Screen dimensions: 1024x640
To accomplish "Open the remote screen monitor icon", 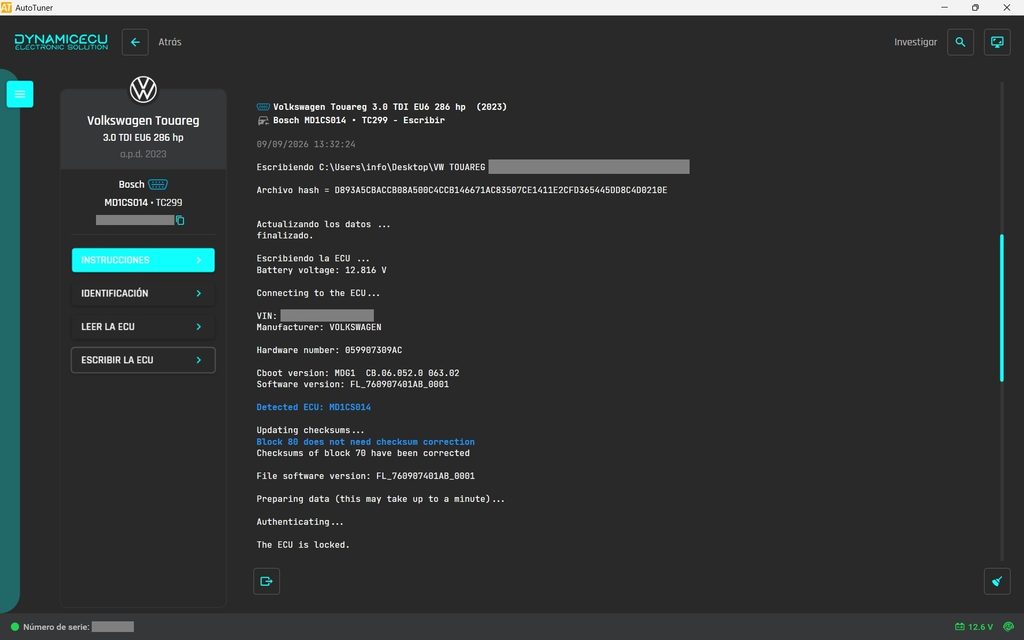I will tap(997, 42).
